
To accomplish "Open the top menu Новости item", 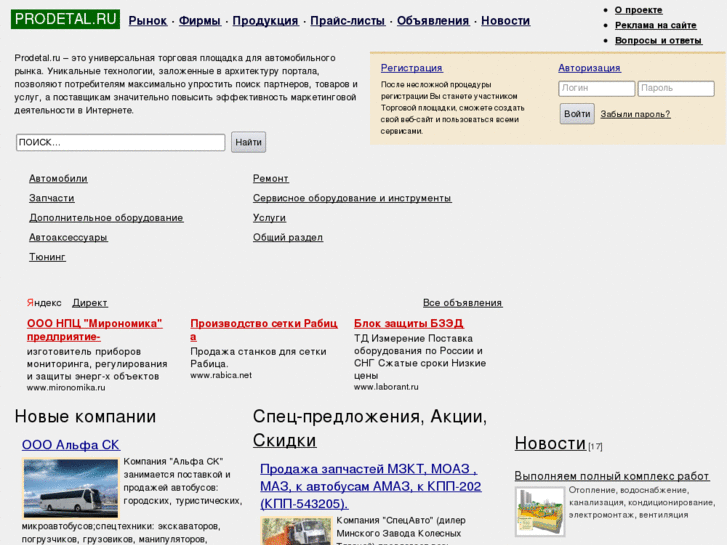I will click(505, 21).
